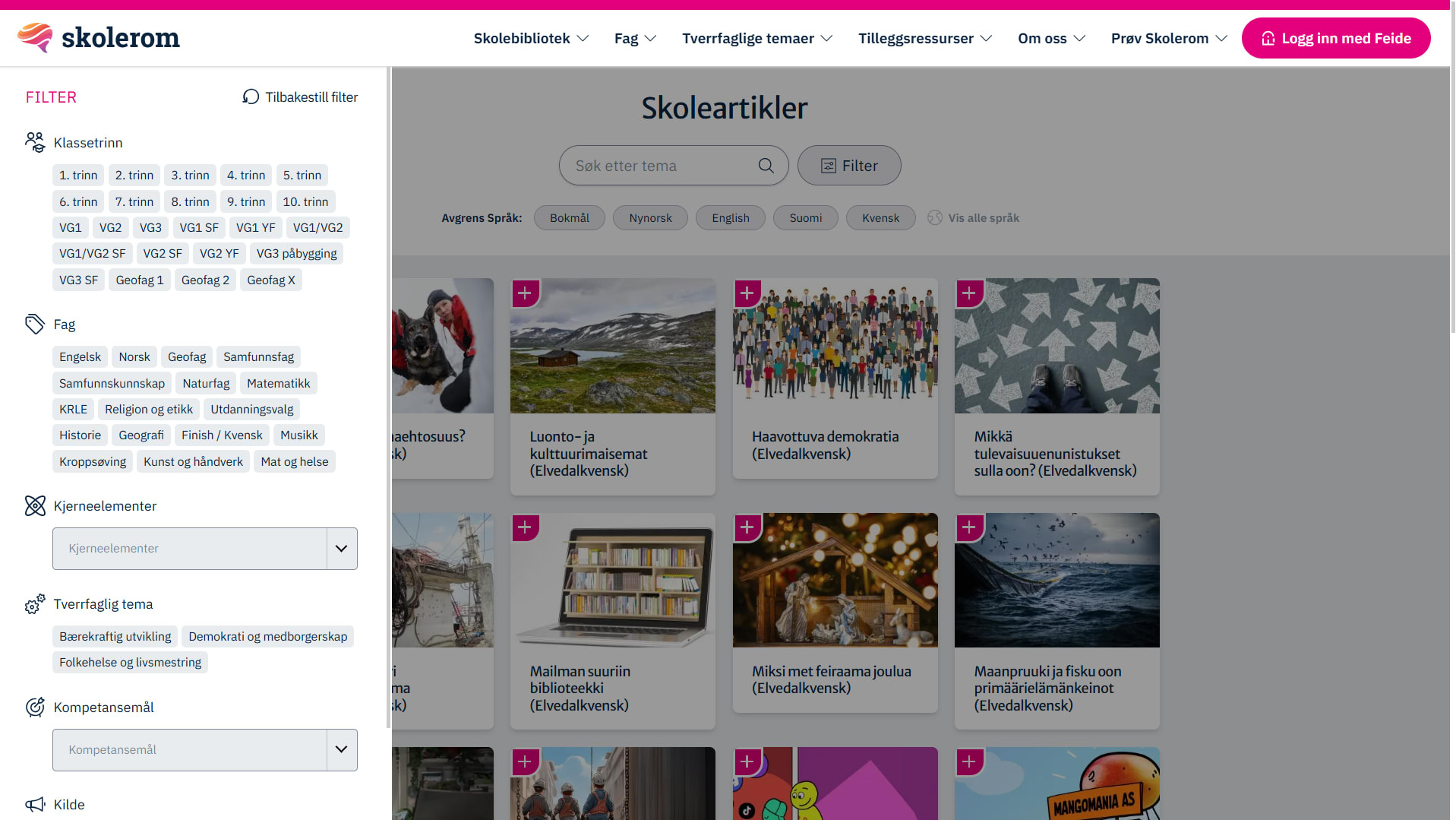Add Haavottuva demokratia article with plus icon
Screen dimensions: 1456x820
coord(747,293)
